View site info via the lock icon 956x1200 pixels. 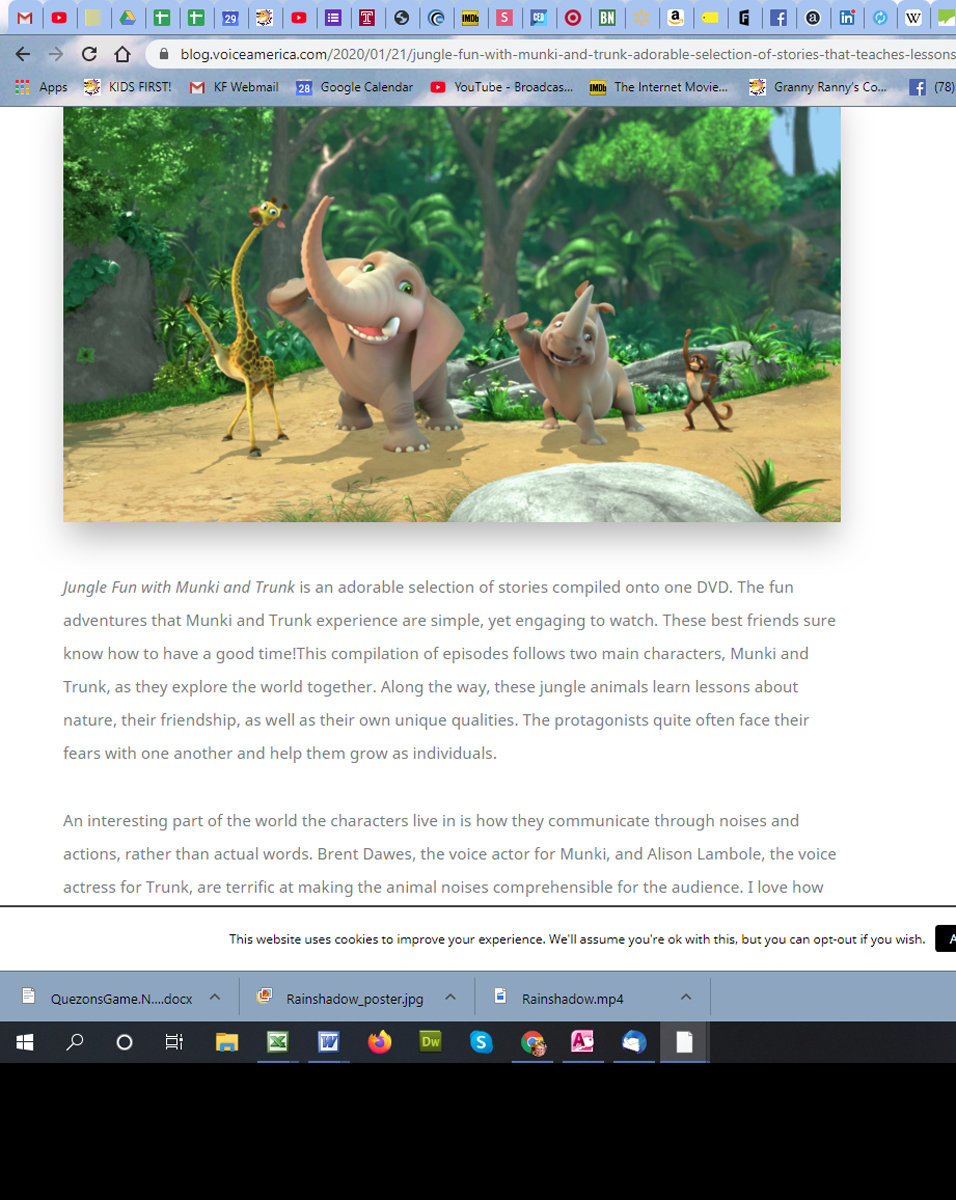[164, 54]
